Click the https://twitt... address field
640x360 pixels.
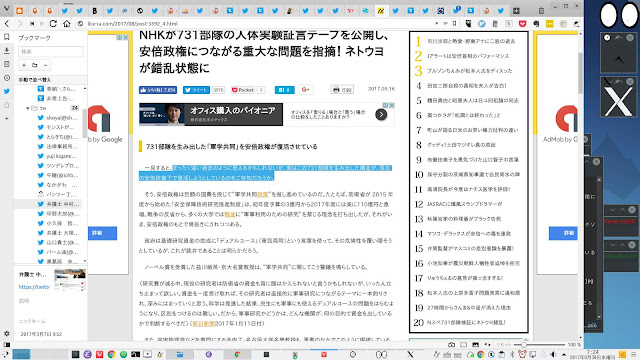[34, 287]
